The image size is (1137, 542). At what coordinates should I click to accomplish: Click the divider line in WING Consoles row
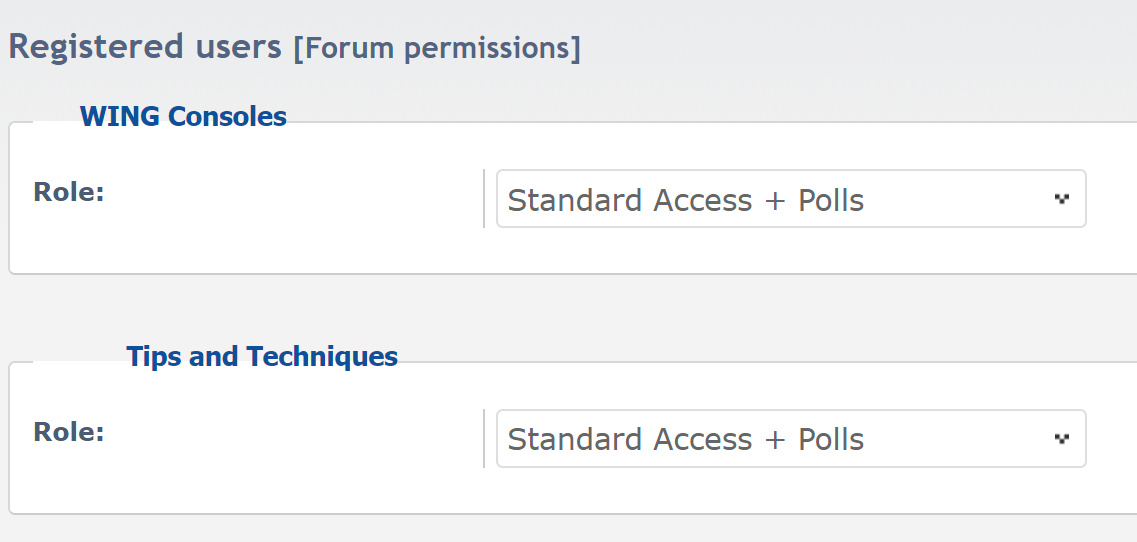(x=484, y=198)
